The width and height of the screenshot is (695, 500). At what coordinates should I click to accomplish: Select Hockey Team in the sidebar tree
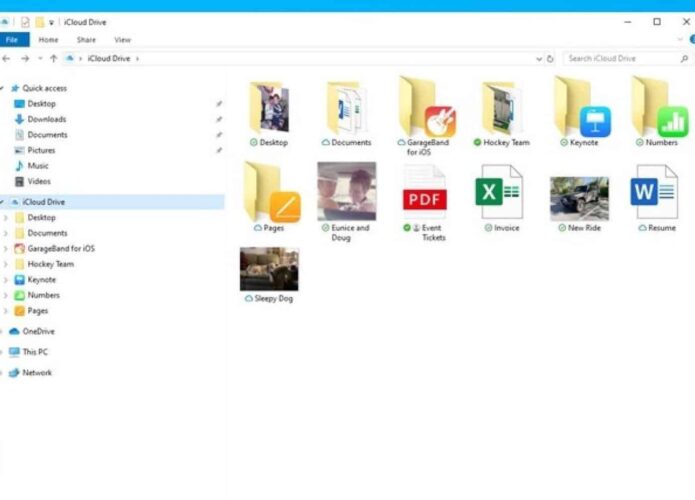point(51,264)
